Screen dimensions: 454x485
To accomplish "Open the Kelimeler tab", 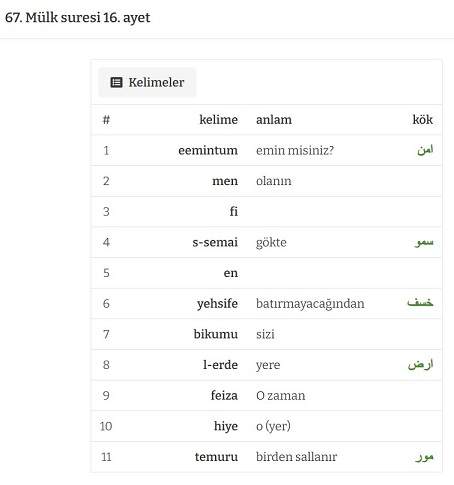I will coord(147,82).
